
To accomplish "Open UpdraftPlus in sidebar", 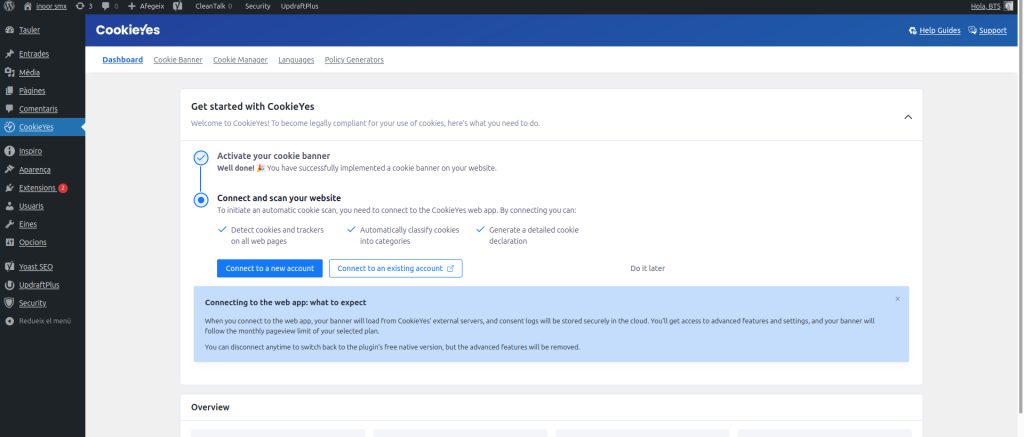I will coord(39,285).
